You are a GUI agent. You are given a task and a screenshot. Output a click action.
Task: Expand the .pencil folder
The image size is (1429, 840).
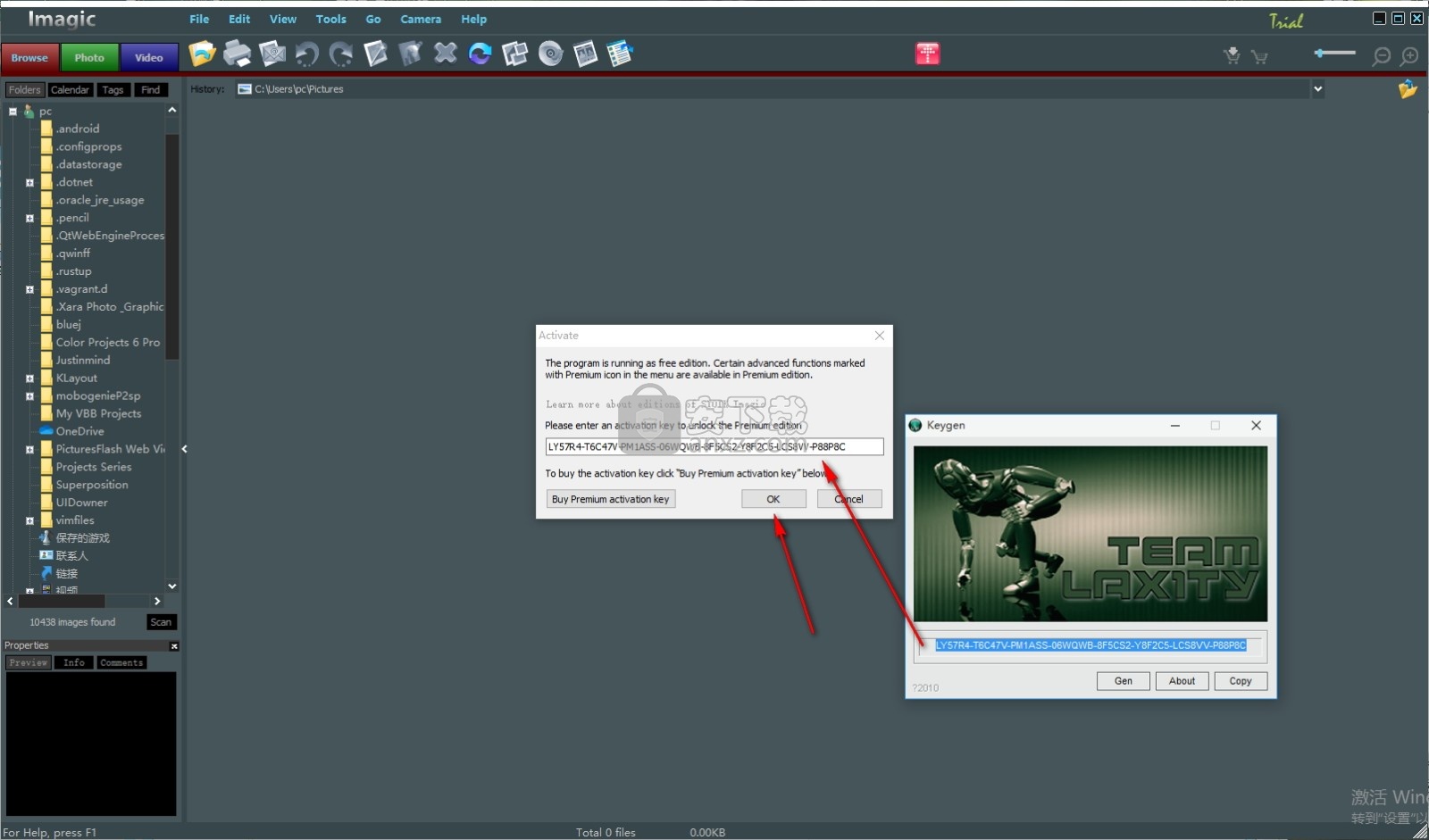pyautogui.click(x=29, y=218)
